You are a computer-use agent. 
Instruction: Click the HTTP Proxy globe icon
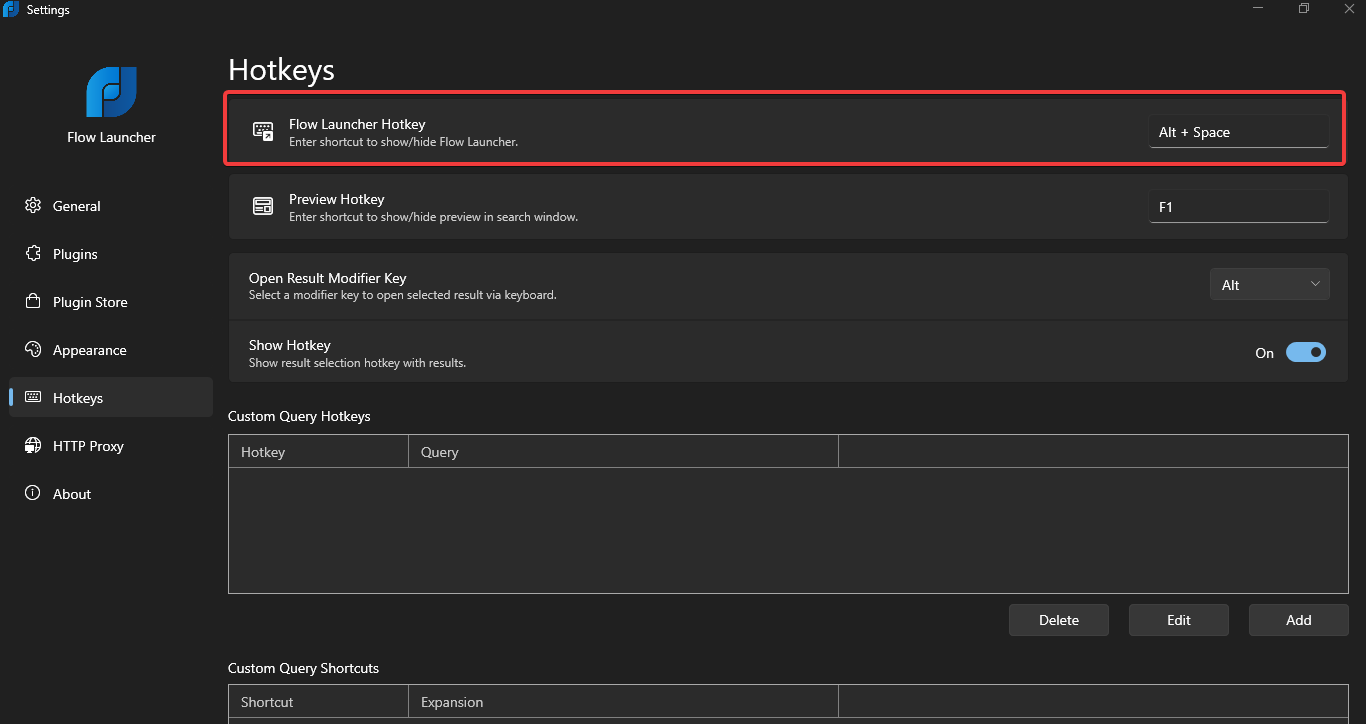click(33, 446)
